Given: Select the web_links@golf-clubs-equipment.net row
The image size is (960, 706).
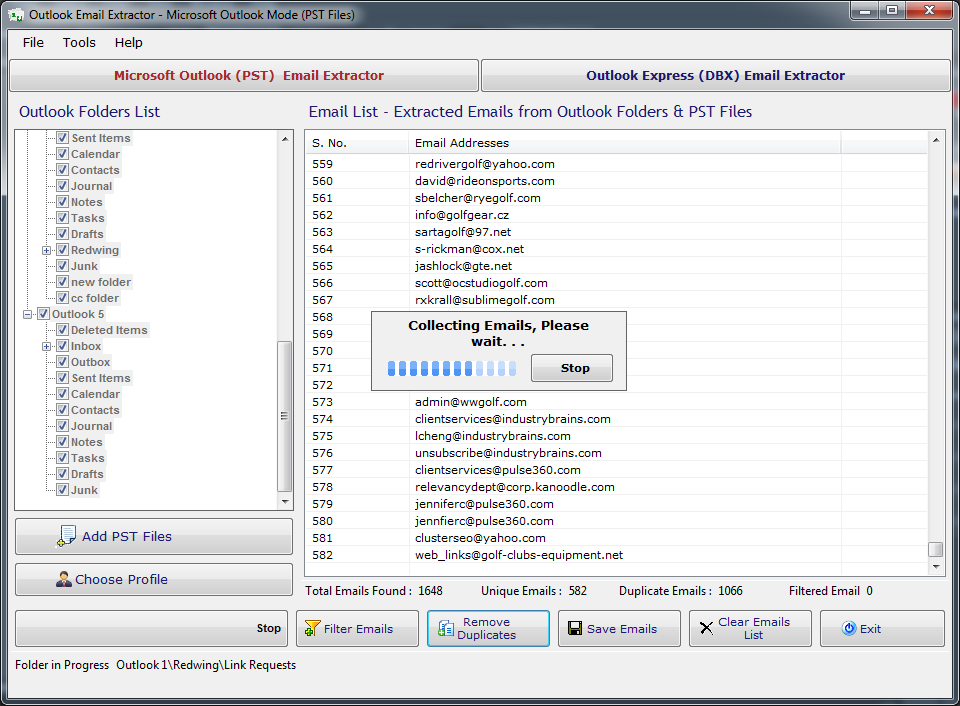Looking at the screenshot, I should [617, 555].
